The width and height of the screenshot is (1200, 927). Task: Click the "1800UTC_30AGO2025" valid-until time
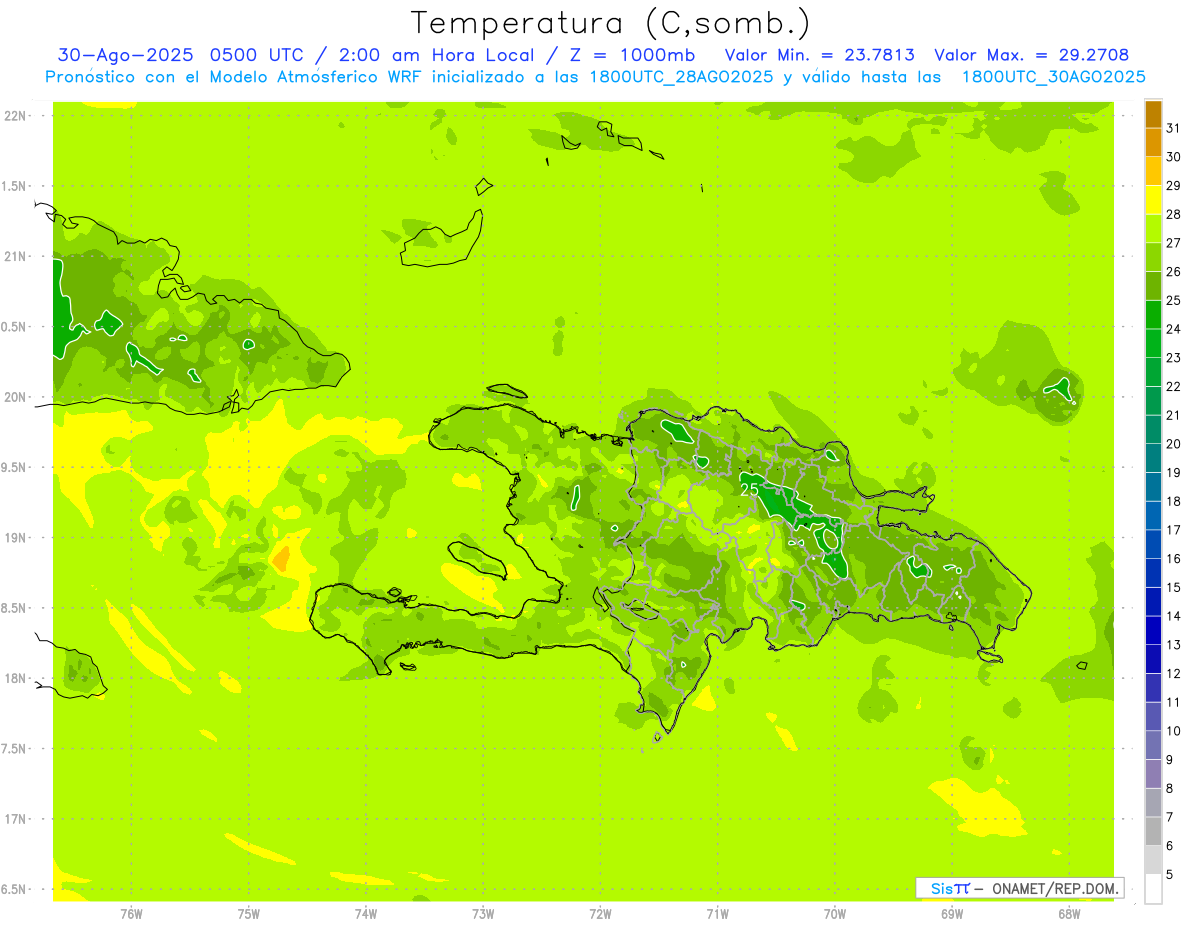coord(1054,77)
